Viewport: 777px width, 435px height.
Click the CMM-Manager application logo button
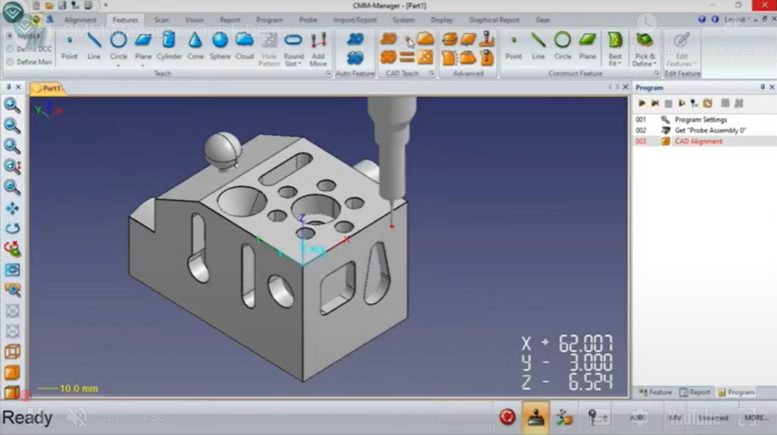(x=13, y=11)
